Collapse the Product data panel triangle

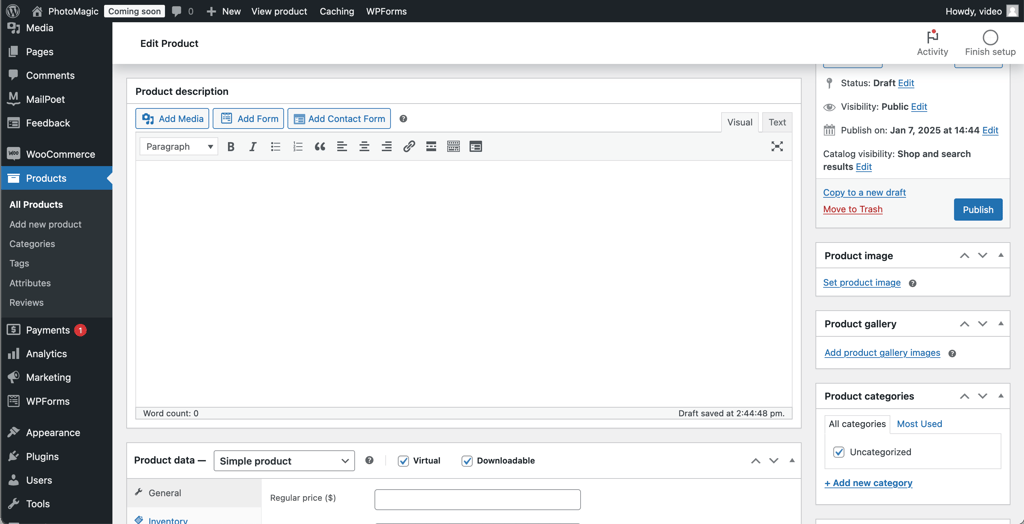pos(792,460)
